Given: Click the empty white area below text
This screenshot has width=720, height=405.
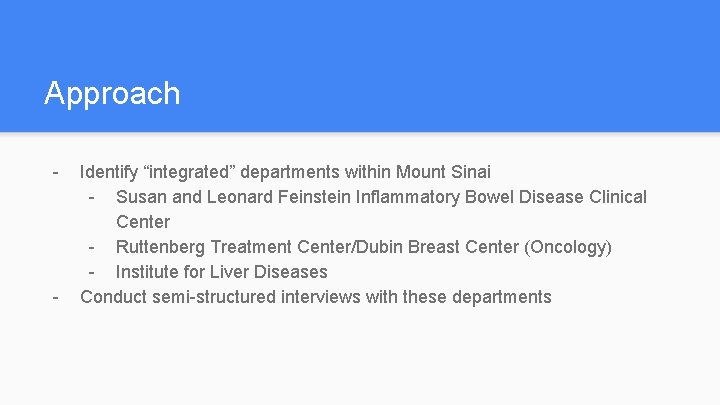Looking at the screenshot, I should pyautogui.click(x=360, y=360).
